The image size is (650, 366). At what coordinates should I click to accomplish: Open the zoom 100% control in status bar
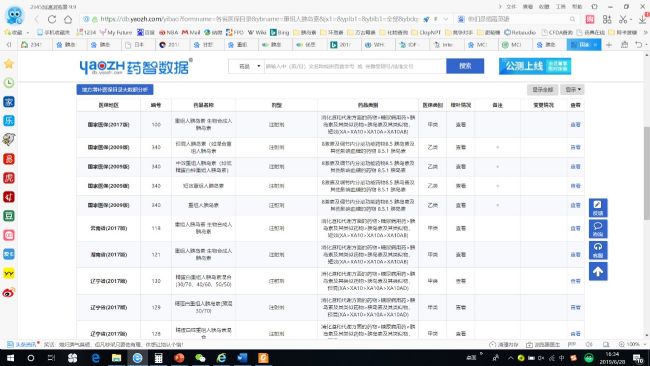pos(630,344)
